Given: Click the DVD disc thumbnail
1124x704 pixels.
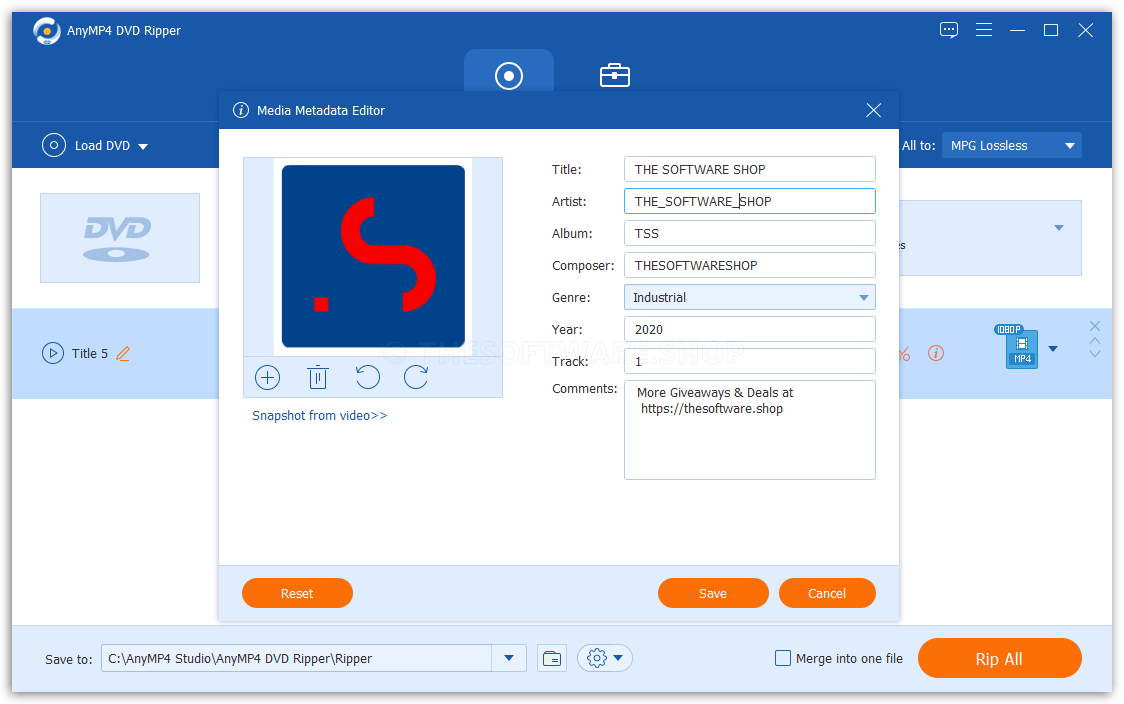Looking at the screenshot, I should [120, 238].
